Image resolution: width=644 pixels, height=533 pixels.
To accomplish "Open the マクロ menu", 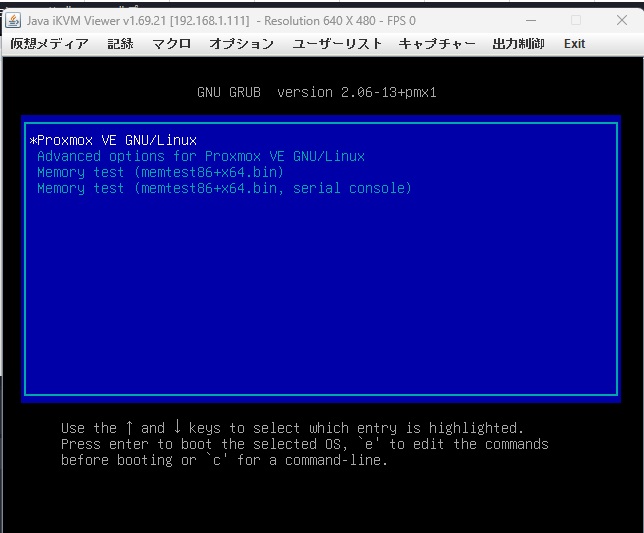I will [172, 44].
